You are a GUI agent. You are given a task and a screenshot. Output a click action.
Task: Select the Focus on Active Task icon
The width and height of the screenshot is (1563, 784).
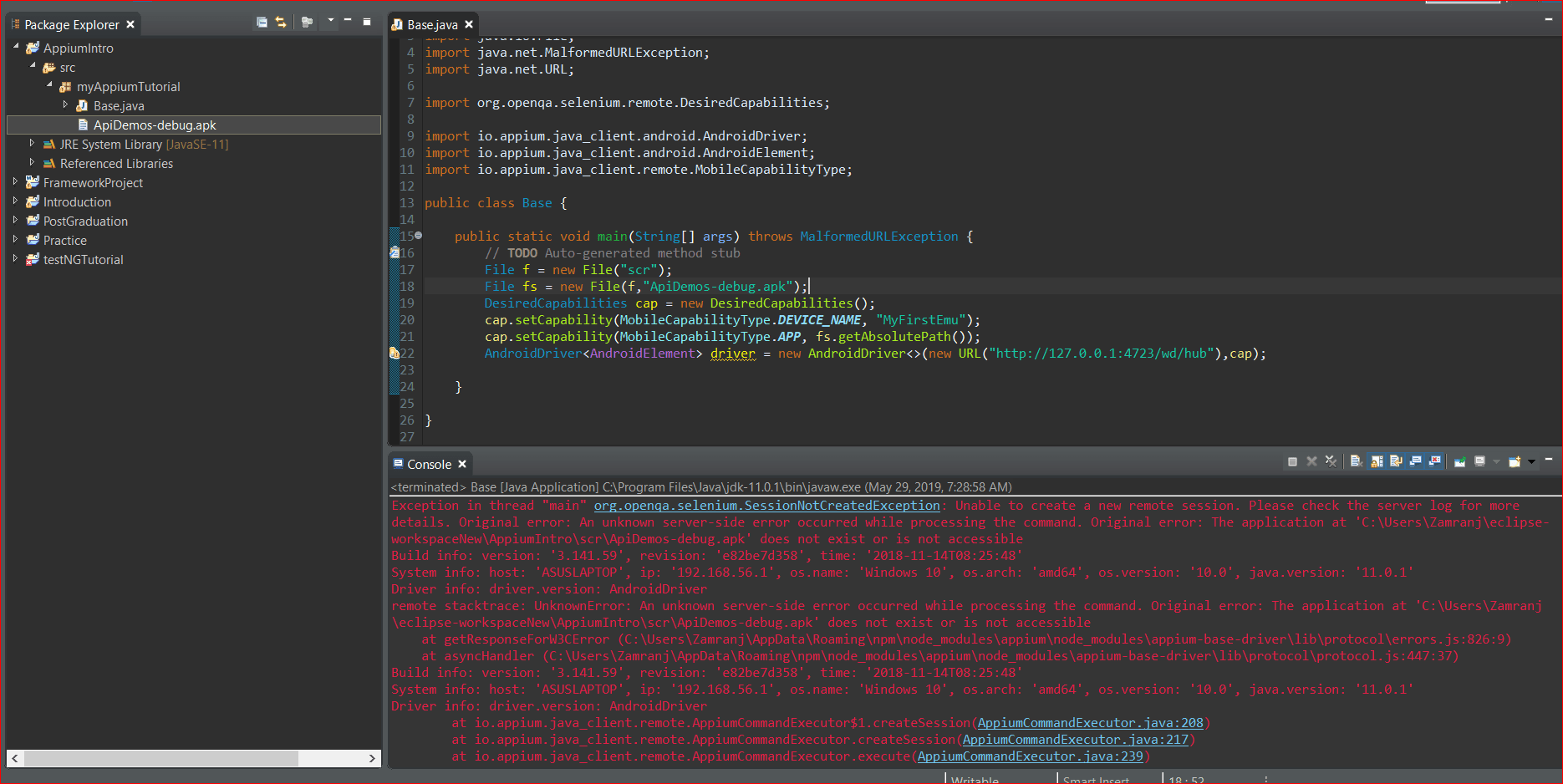308,23
